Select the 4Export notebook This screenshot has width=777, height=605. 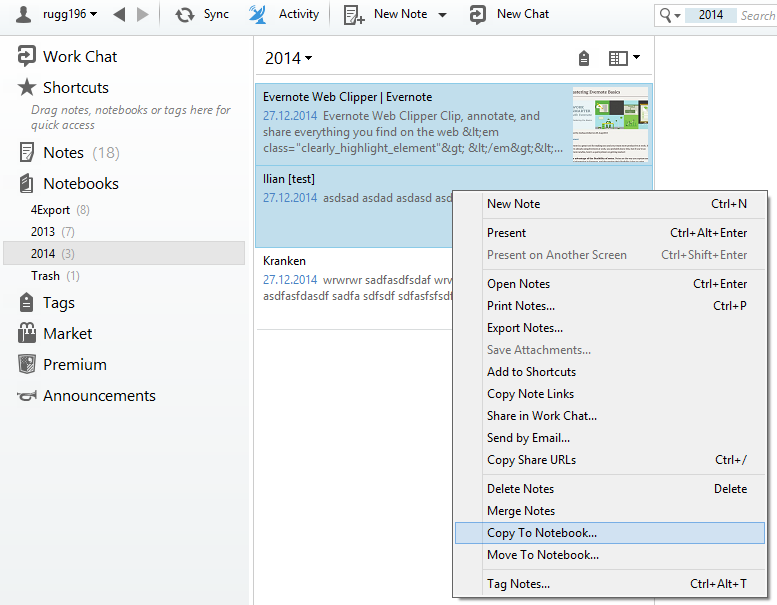[x=60, y=210]
